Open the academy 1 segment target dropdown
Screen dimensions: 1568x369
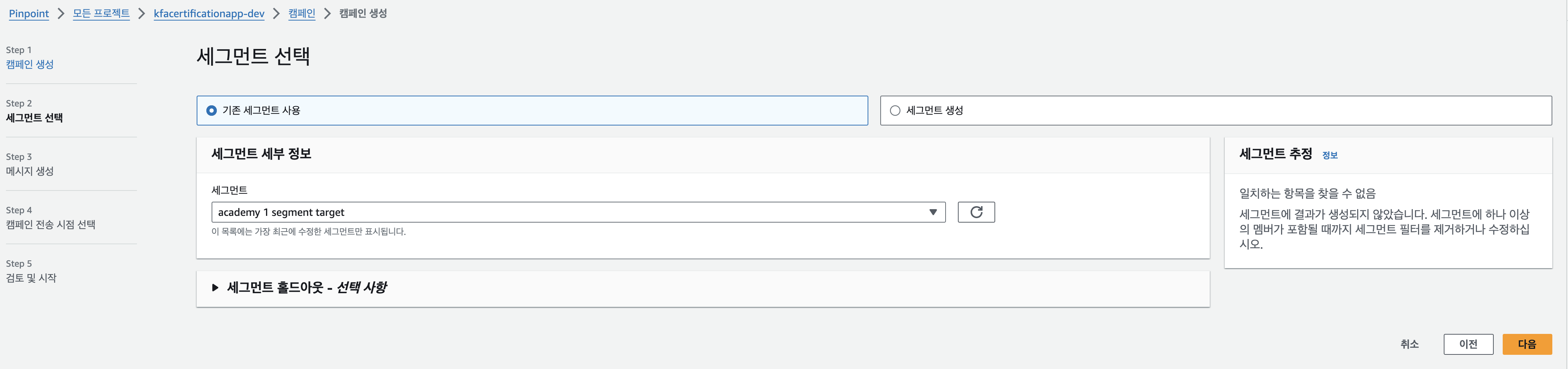578,212
